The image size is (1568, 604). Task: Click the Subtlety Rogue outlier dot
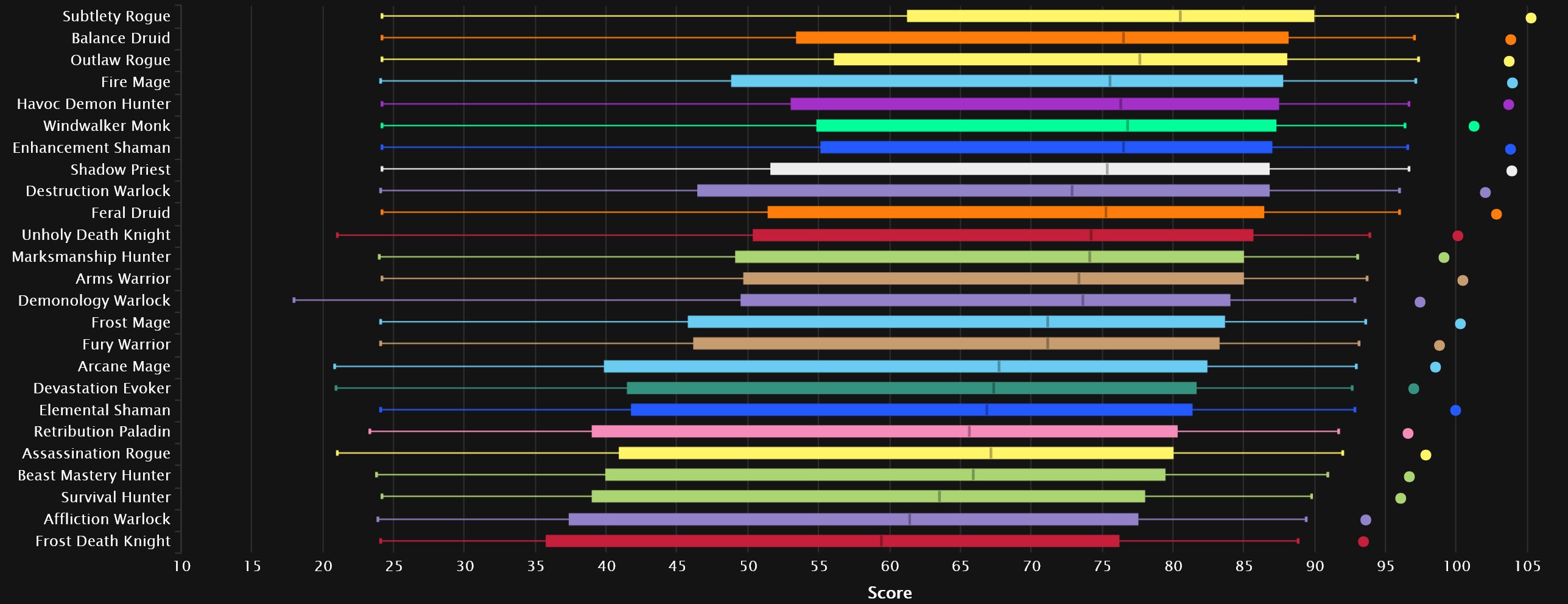1530,18
